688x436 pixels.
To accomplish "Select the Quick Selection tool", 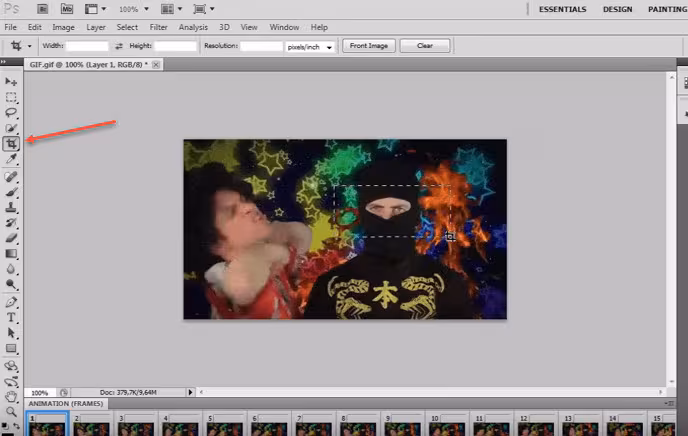I will tap(11, 128).
